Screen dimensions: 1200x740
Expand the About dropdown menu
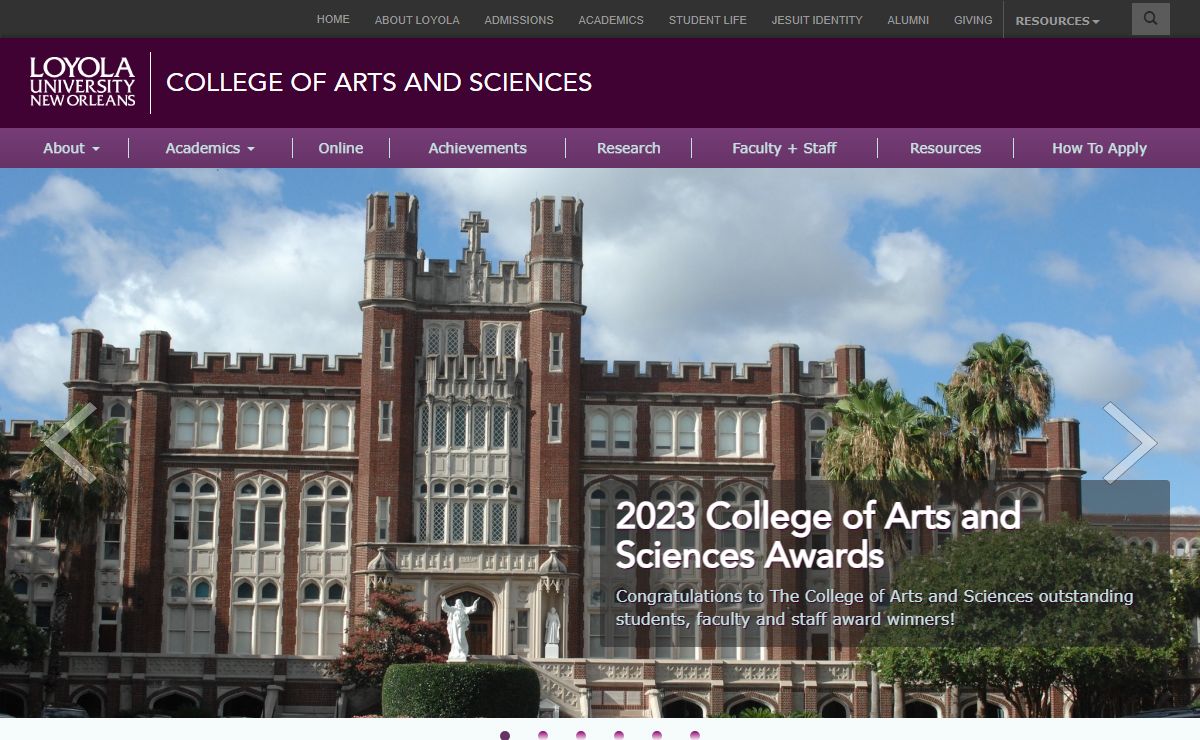(71, 148)
